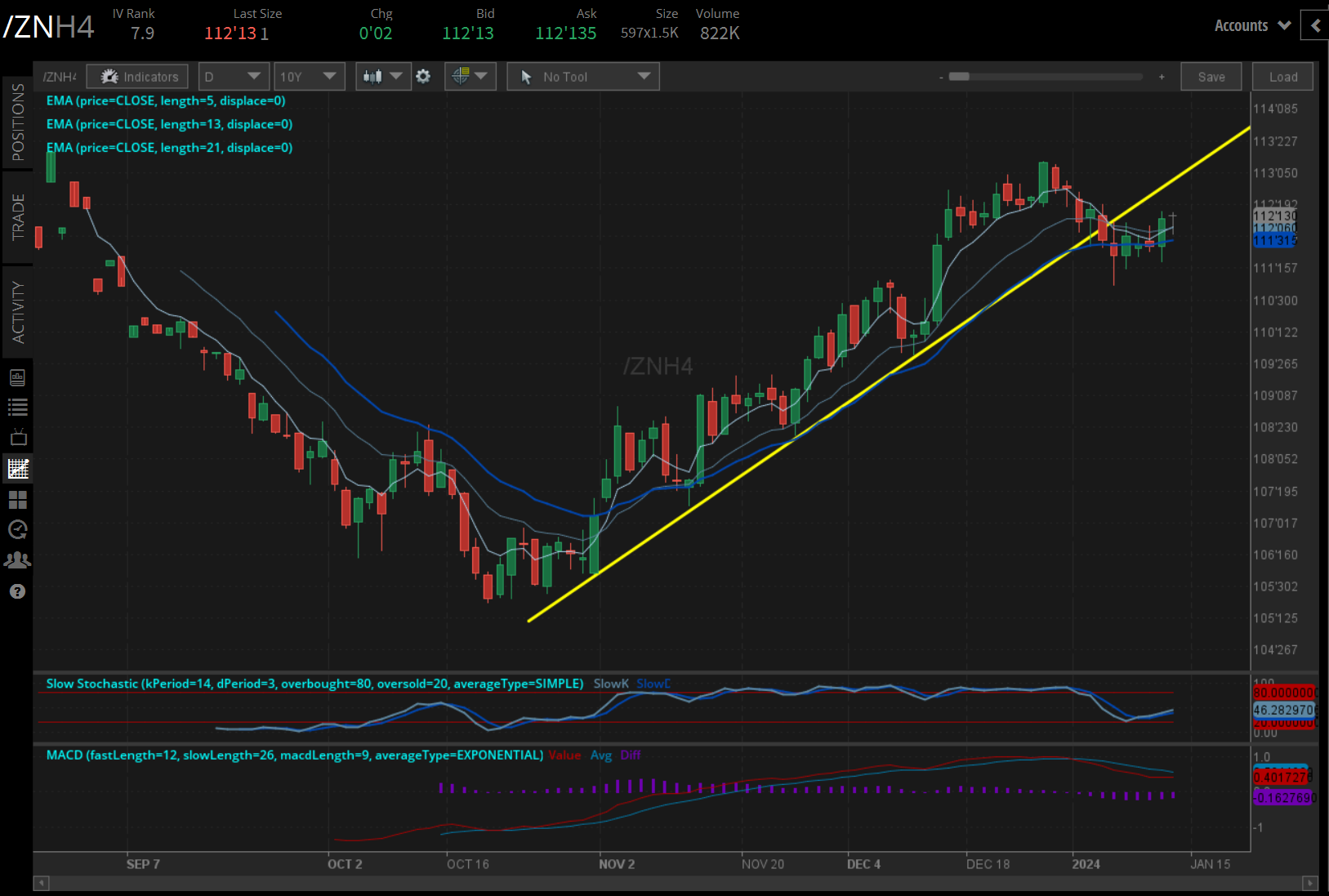Click the scrollbar right arrow
This screenshot has width=1329, height=896.
1310,883
